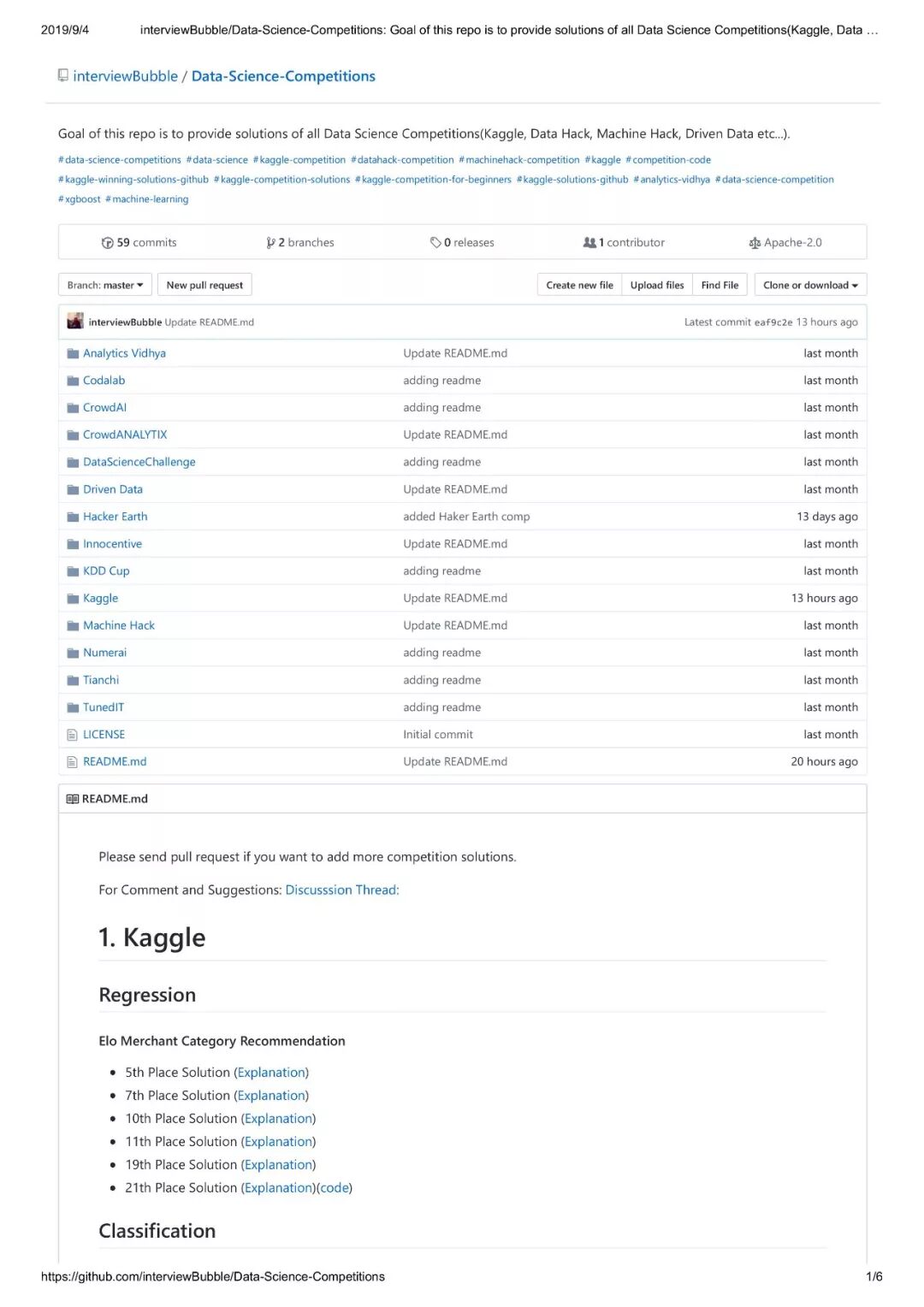Select the #data-science-competitions topic tag
Screen dimensions: 924x1307
tap(120, 160)
